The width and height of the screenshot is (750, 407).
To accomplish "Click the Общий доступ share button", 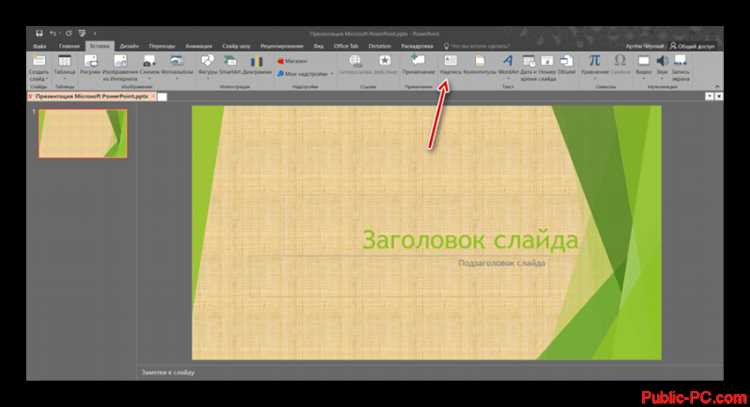I will (x=692, y=46).
